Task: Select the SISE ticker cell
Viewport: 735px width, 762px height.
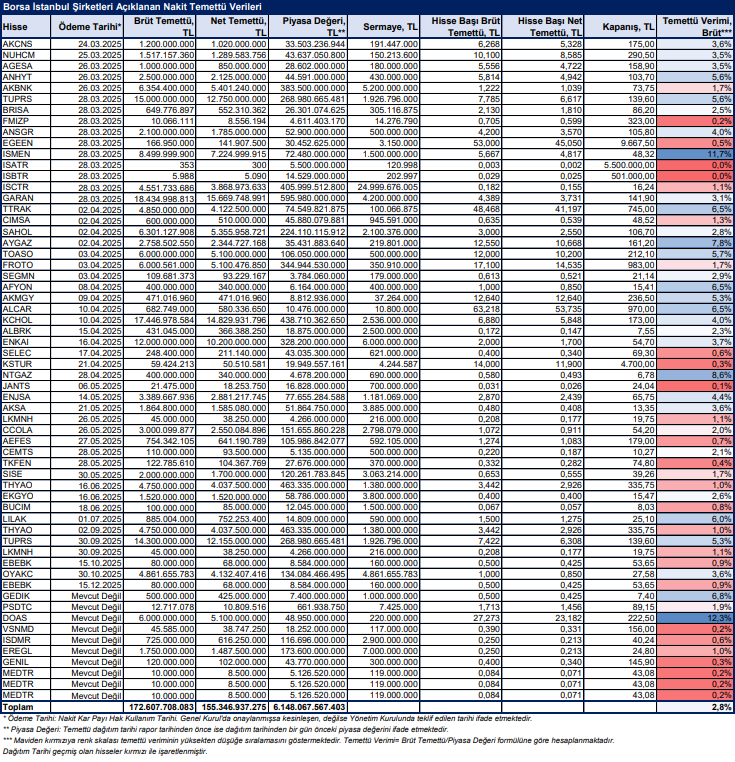Action: (26, 474)
